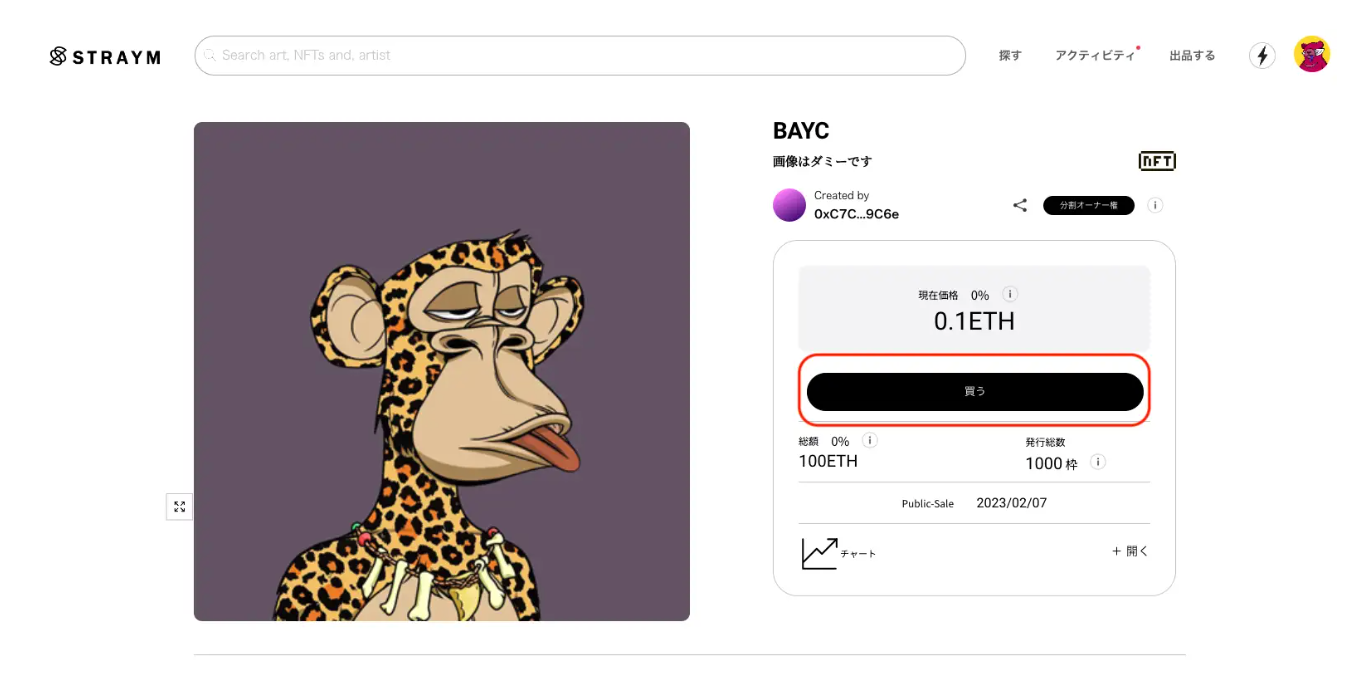1366x682 pixels.
Task: Click the creator address 0xC7C...9C6e
Action: [856, 214]
